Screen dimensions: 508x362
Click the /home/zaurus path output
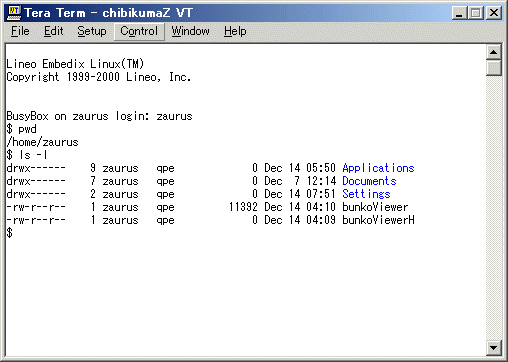tap(42, 142)
